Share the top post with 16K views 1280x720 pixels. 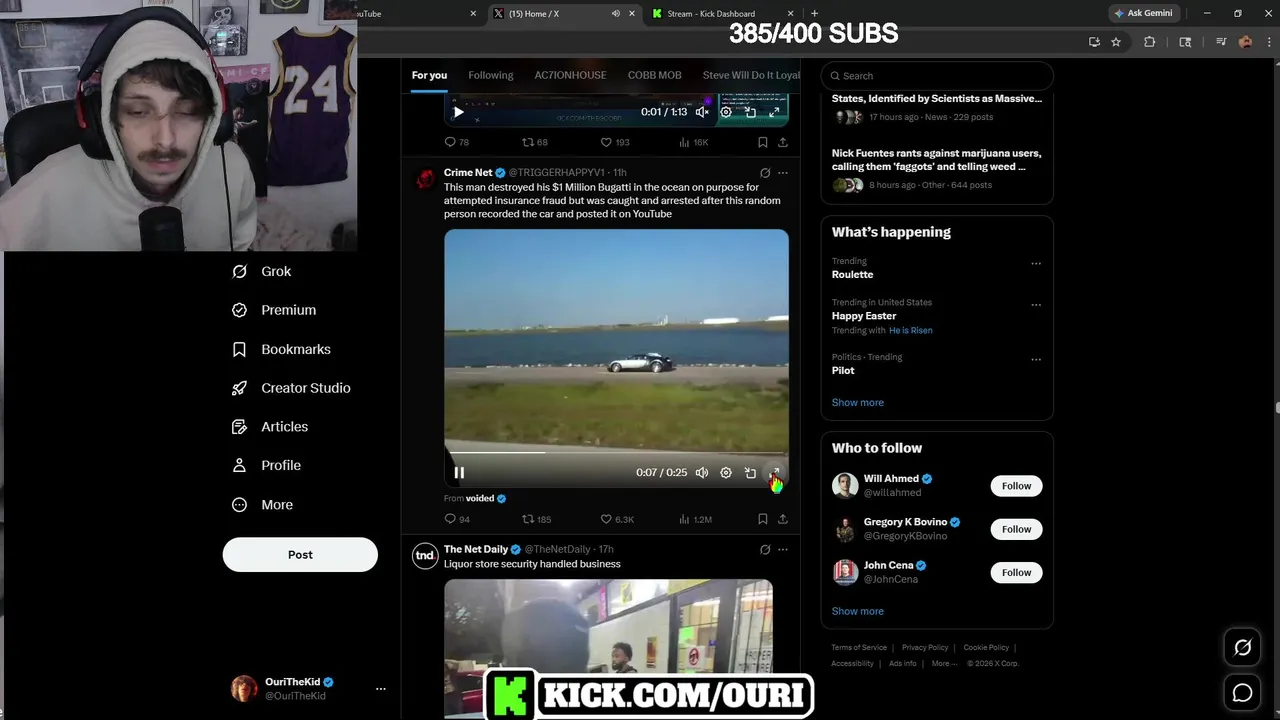click(782, 143)
